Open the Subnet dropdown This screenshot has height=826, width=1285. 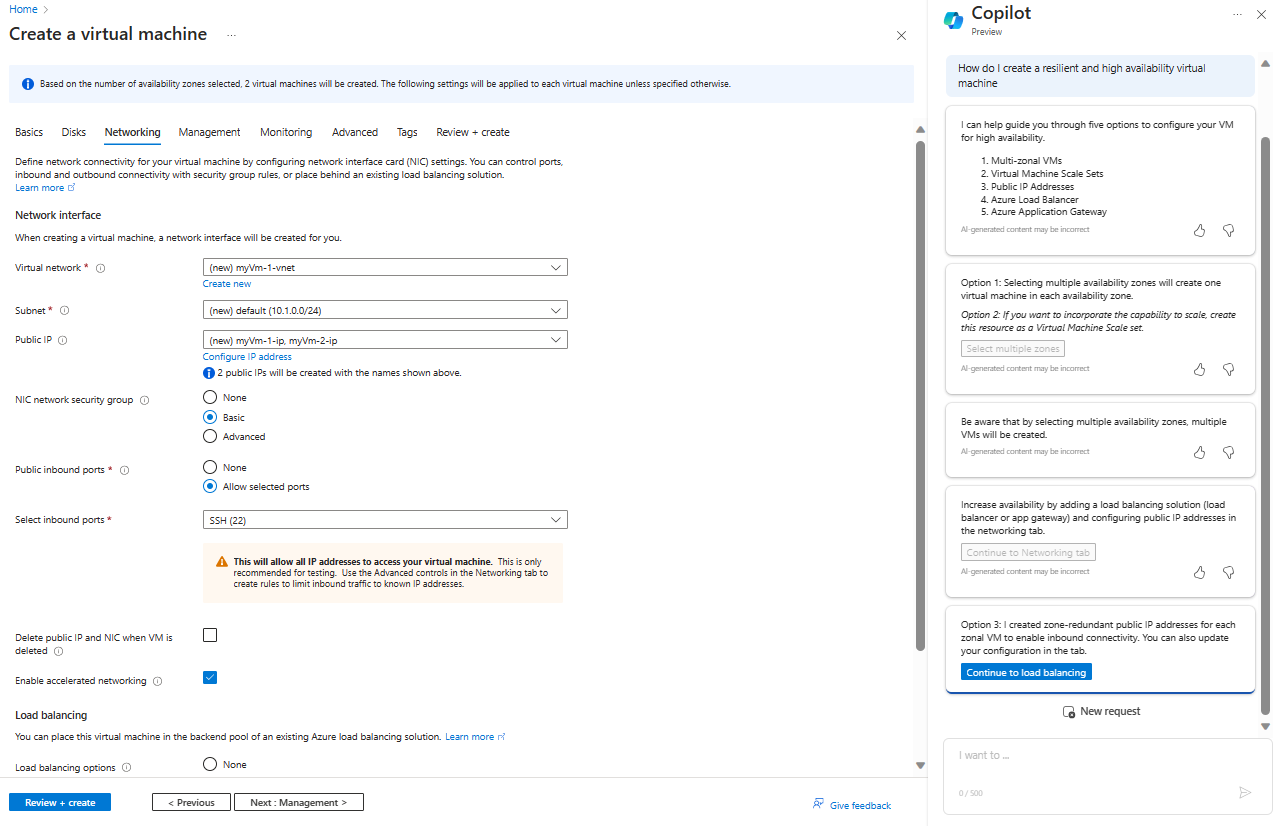coord(385,310)
